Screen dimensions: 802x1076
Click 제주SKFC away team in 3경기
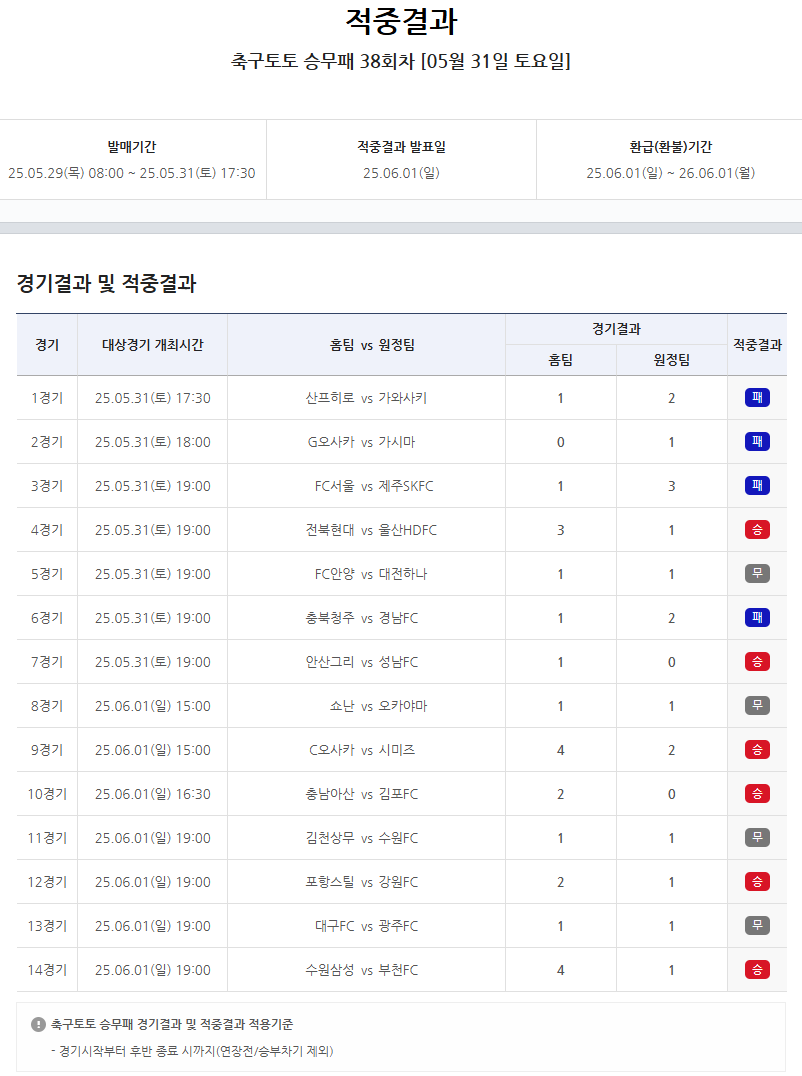pos(406,486)
